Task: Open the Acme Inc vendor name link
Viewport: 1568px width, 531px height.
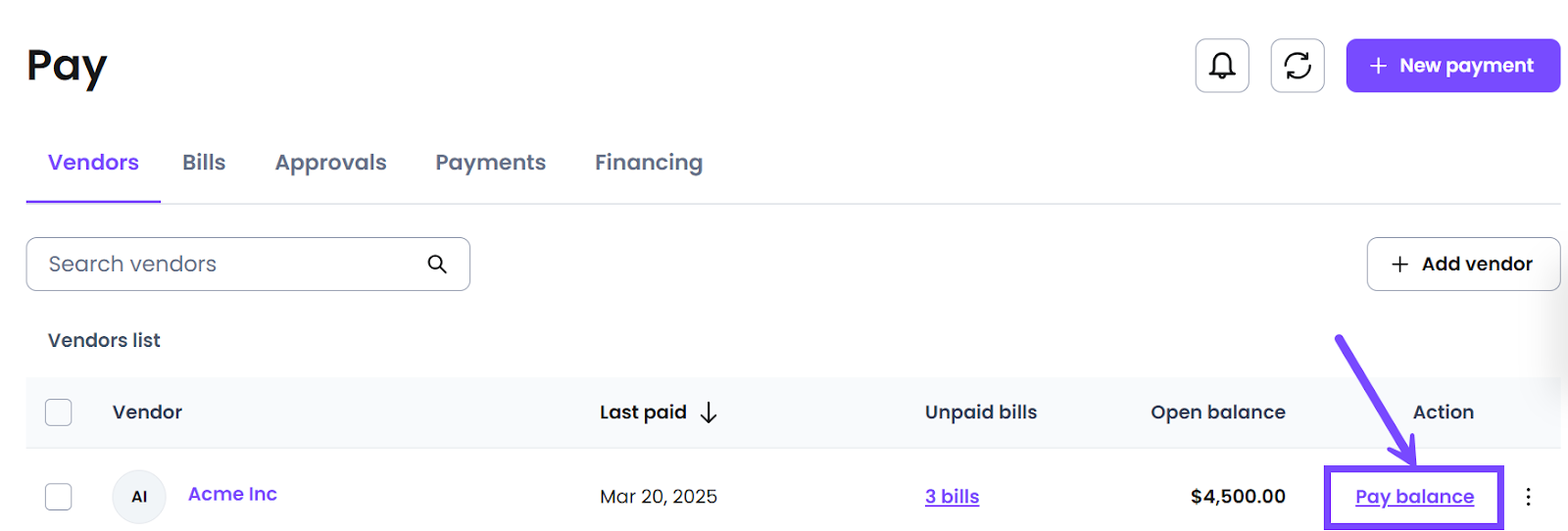Action: click(232, 494)
